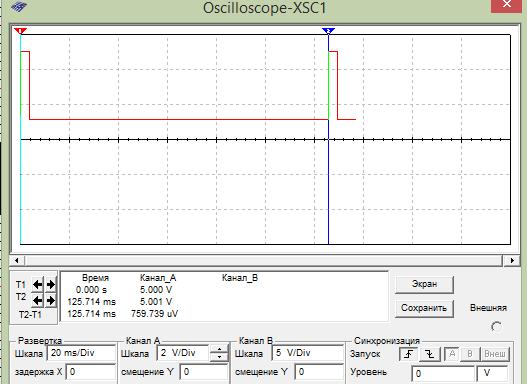The image size is (527, 384).
Task: Click the T2 Канал_A value 5.001 V
Action: point(156,302)
